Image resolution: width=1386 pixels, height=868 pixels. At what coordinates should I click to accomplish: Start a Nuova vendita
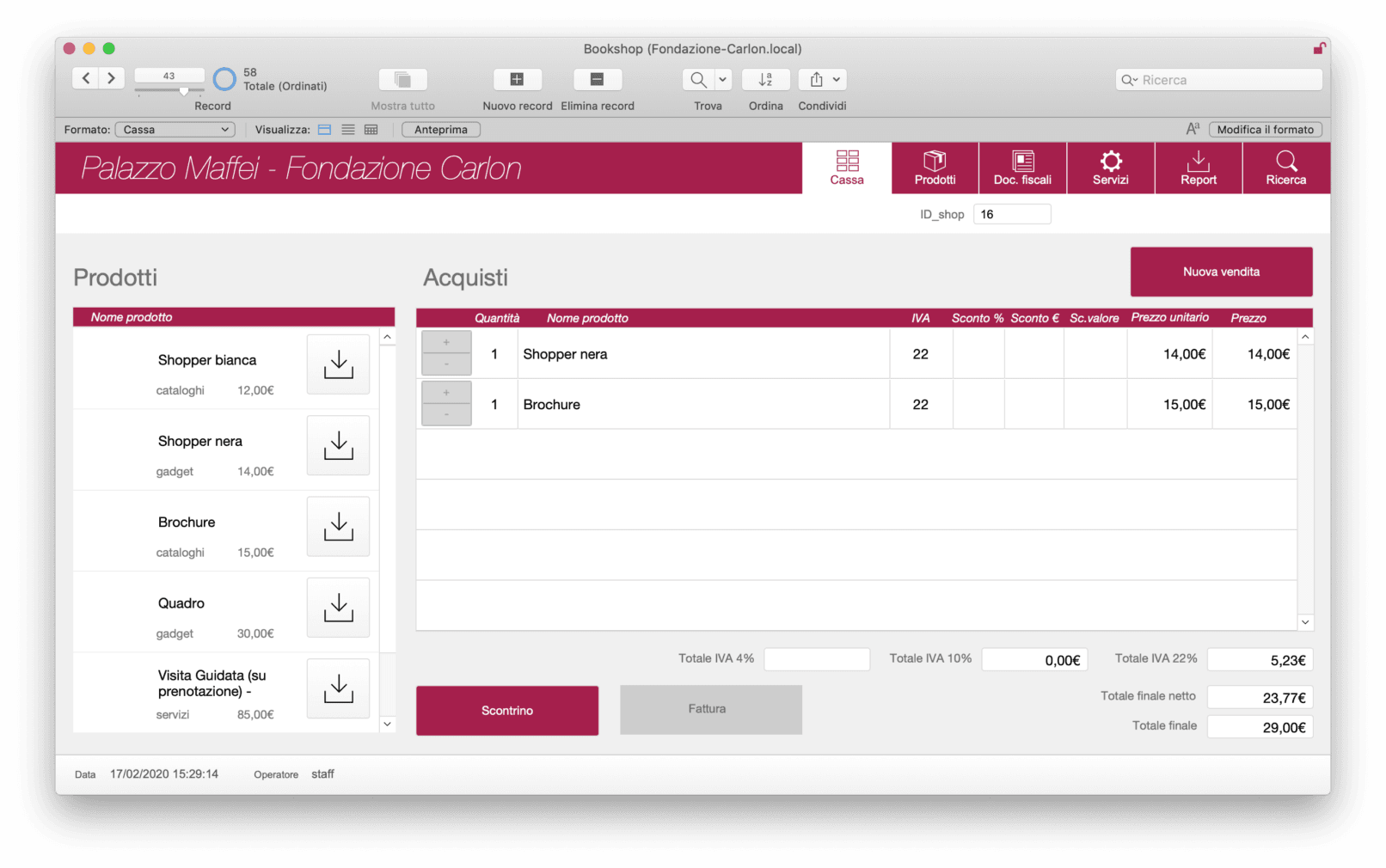point(1221,272)
